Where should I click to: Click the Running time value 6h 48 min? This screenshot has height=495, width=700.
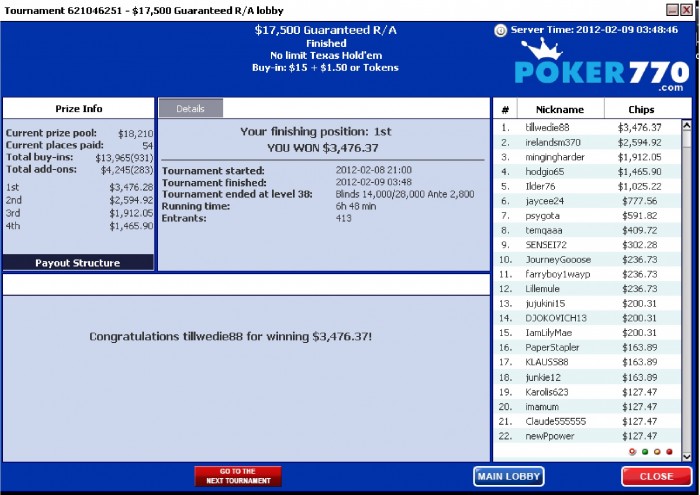[x=356, y=206]
